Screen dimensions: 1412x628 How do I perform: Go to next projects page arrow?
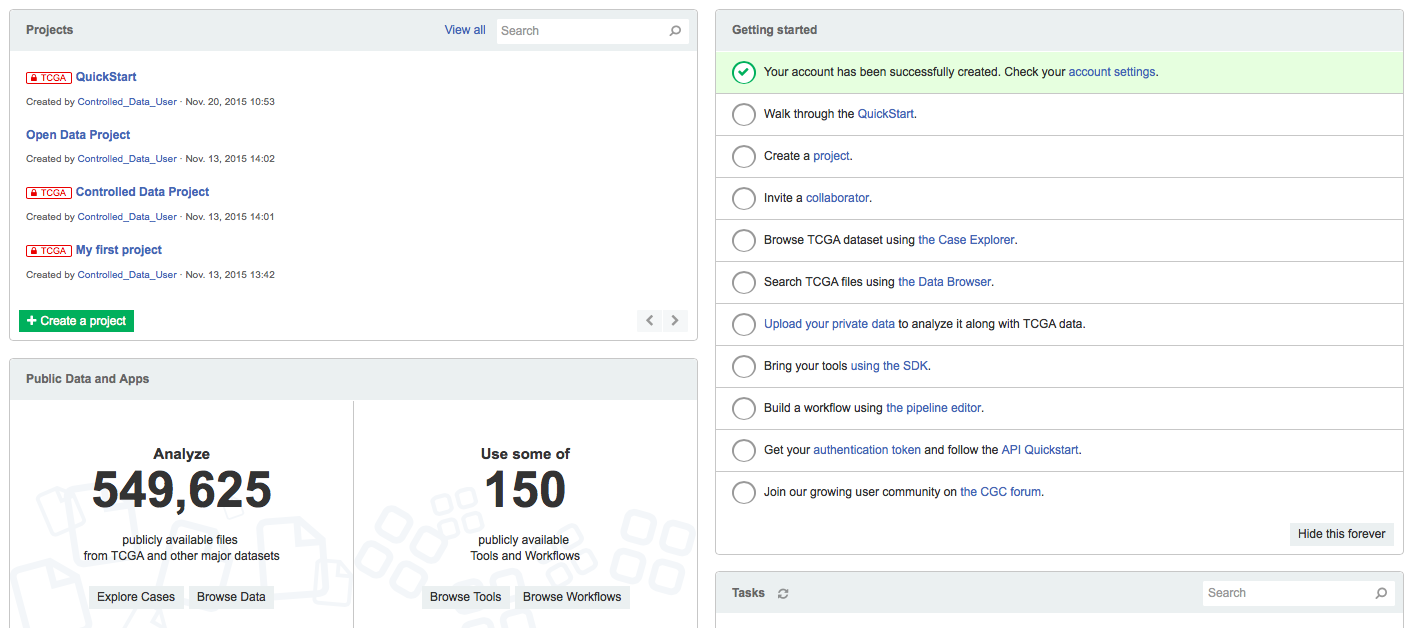pyautogui.click(x=675, y=320)
